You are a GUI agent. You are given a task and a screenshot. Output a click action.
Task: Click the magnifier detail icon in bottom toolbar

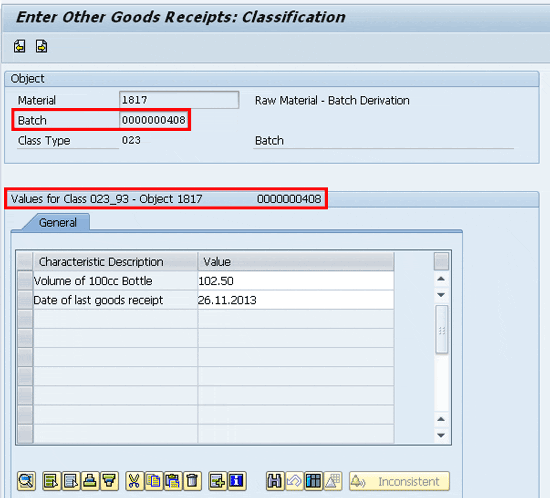pyautogui.click(x=26, y=481)
